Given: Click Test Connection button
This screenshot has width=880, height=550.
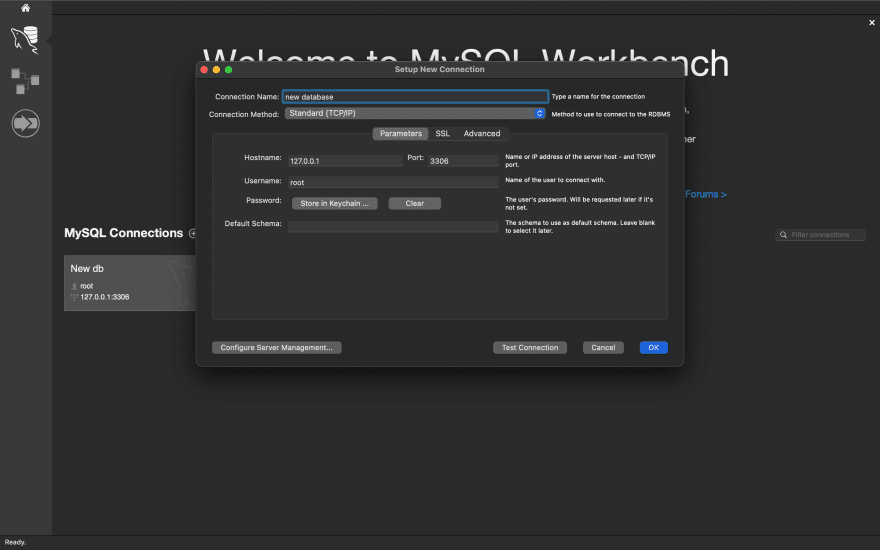Looking at the screenshot, I should click(530, 347).
